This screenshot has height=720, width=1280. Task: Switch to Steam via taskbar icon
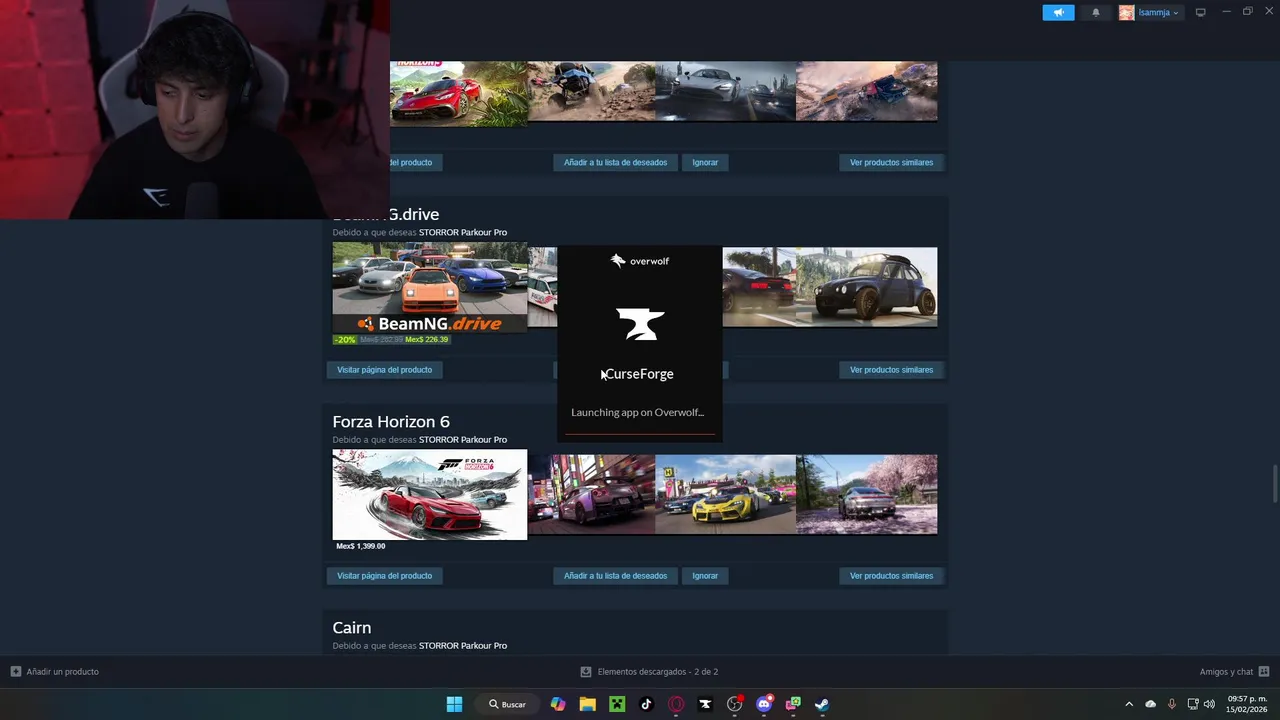click(822, 704)
